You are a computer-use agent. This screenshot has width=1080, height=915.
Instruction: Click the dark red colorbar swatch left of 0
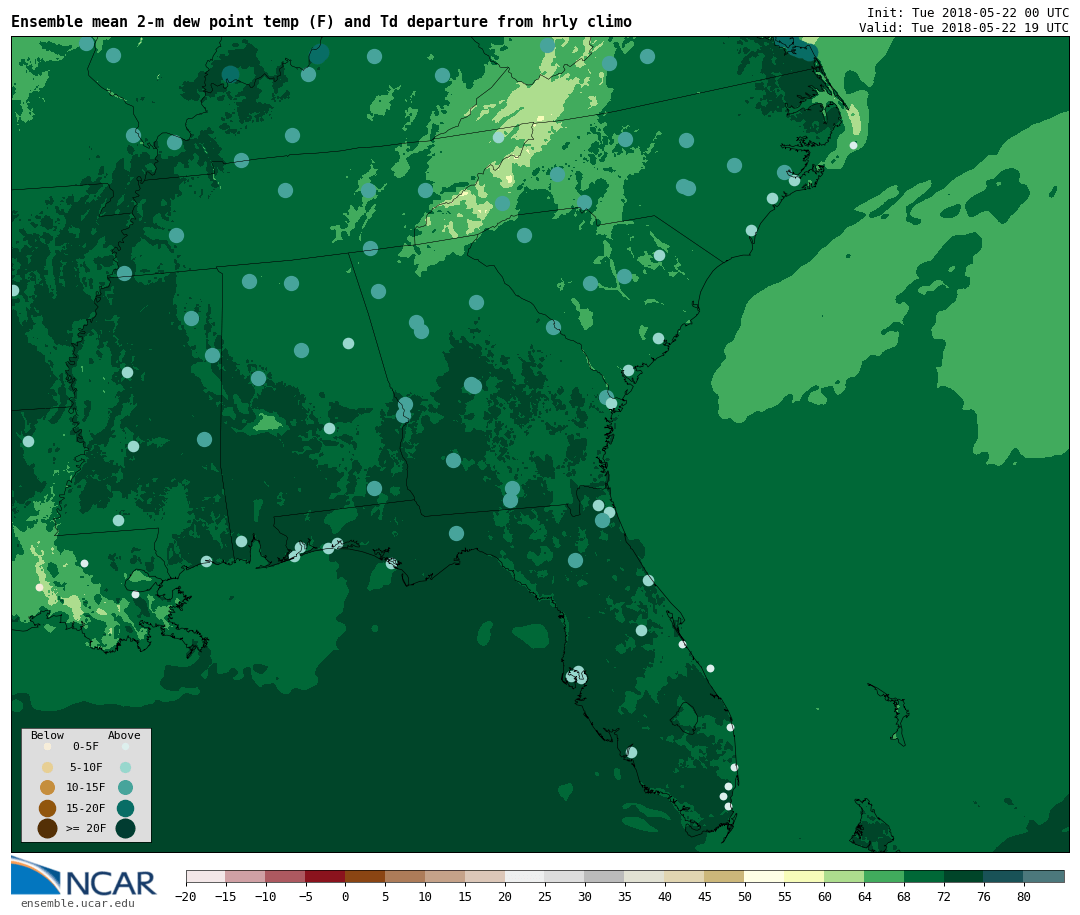[x=325, y=876]
